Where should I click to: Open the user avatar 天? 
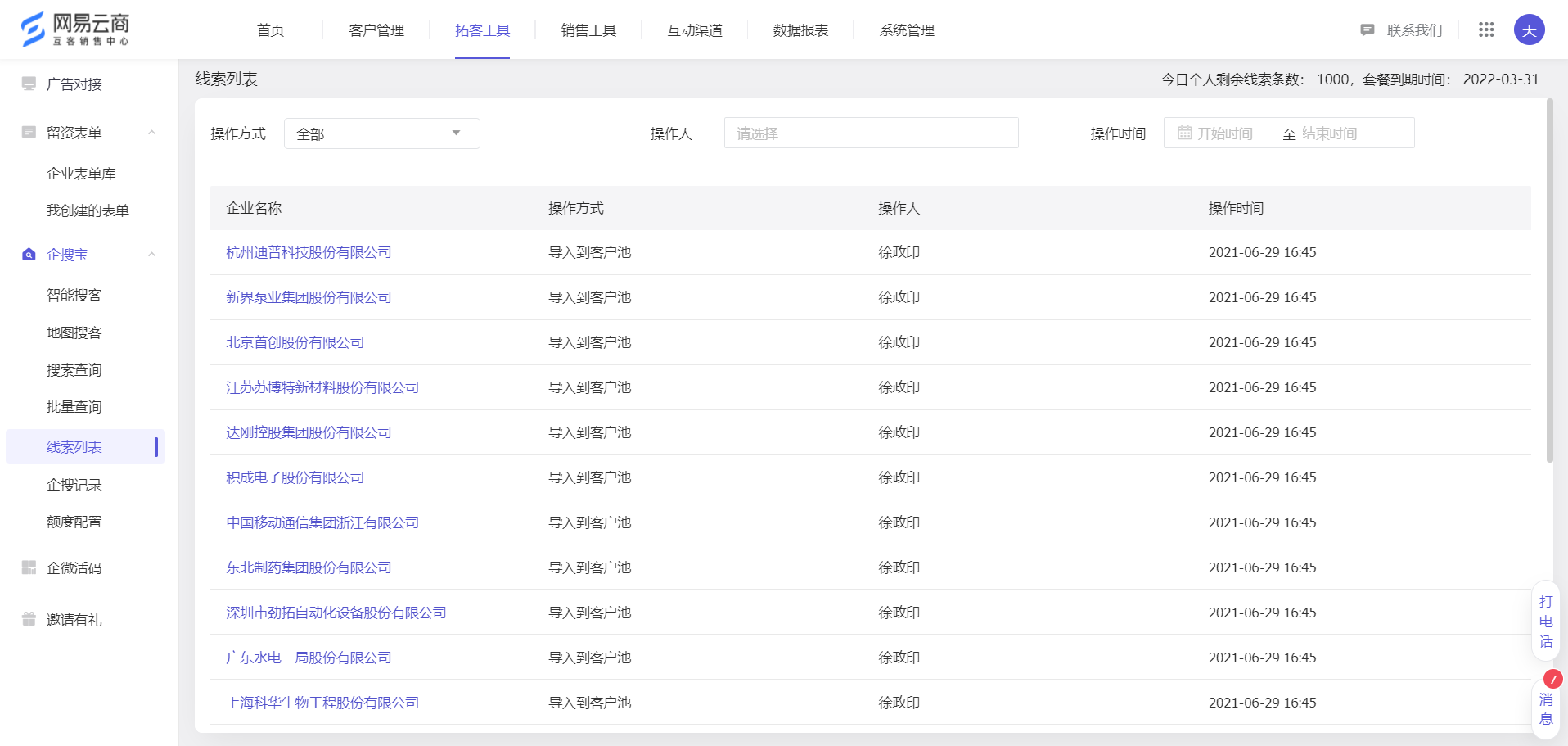[x=1529, y=29]
